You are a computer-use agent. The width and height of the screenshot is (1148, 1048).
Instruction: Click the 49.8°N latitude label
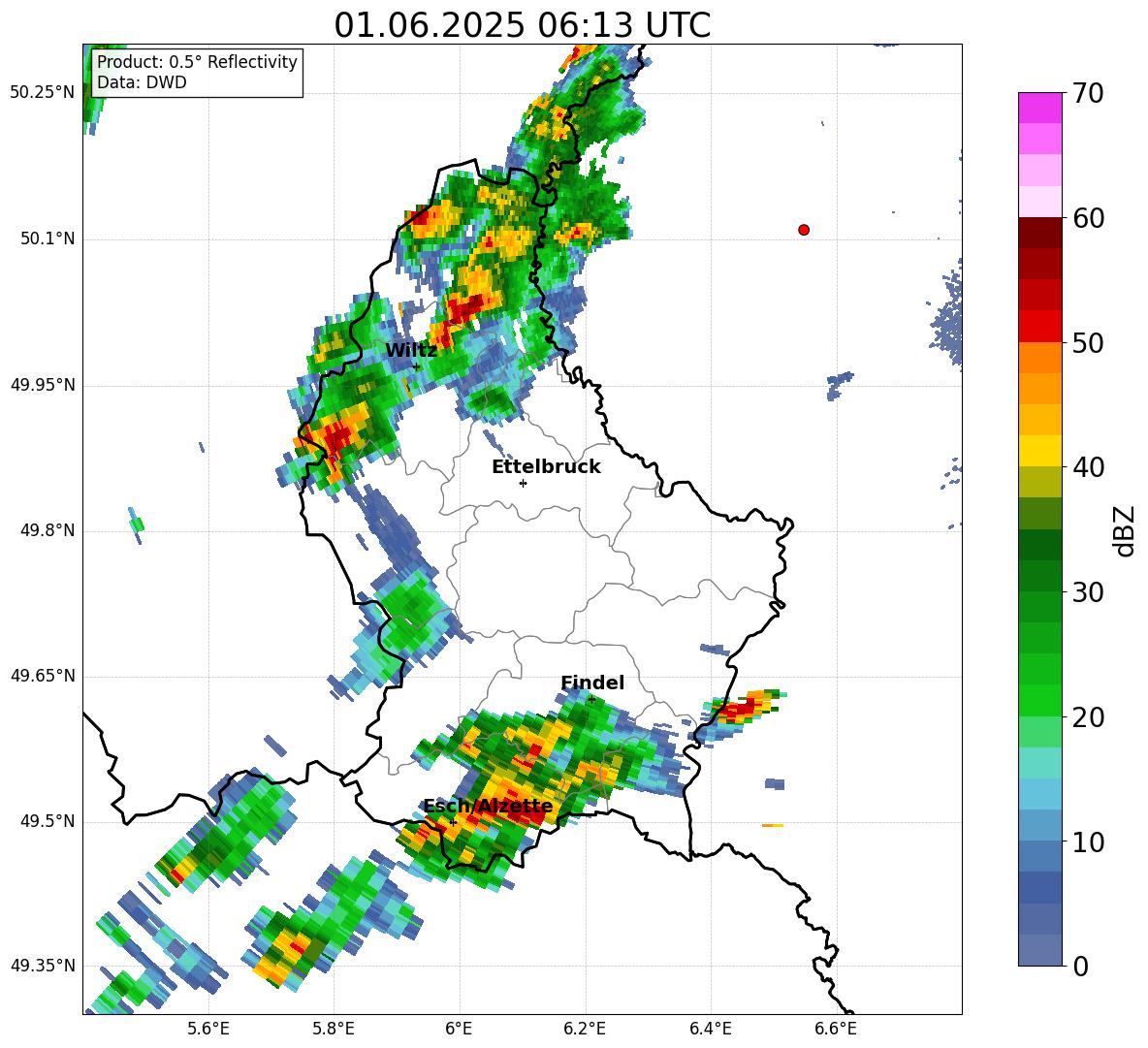(x=48, y=530)
